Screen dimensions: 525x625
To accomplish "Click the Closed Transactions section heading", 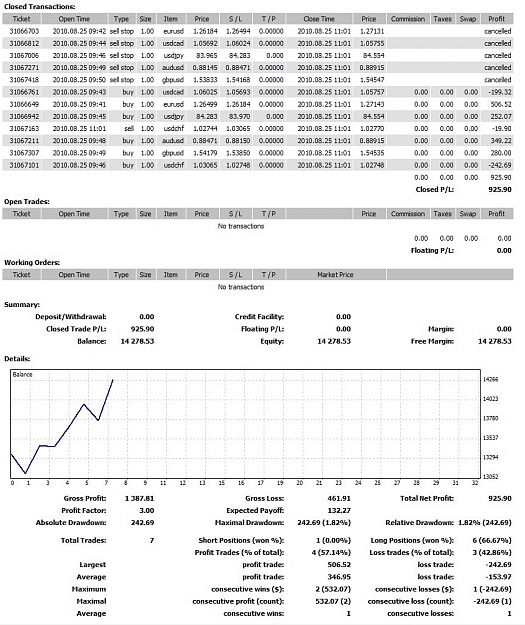I will point(39,6).
